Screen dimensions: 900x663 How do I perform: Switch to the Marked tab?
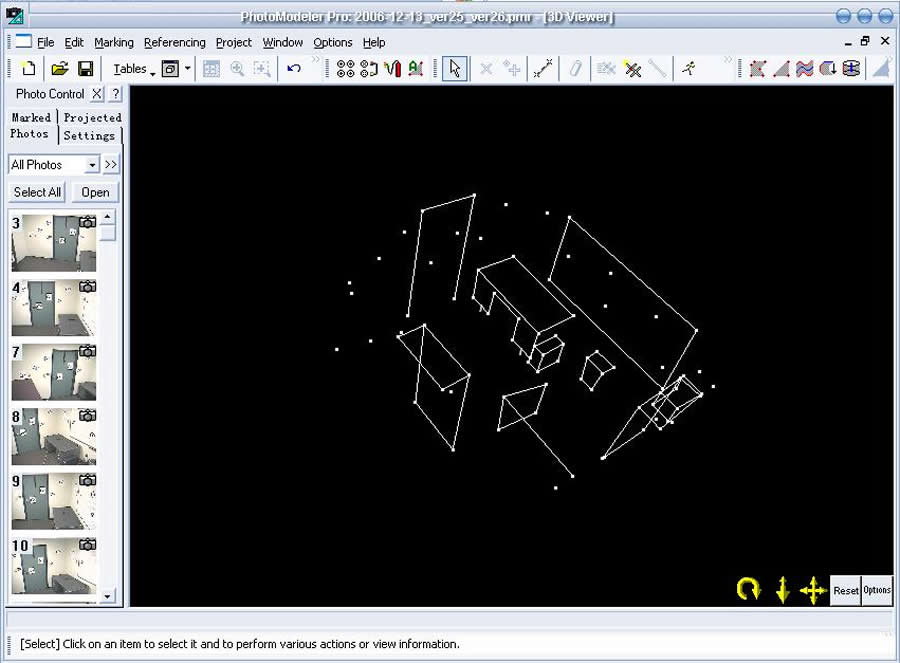click(32, 117)
